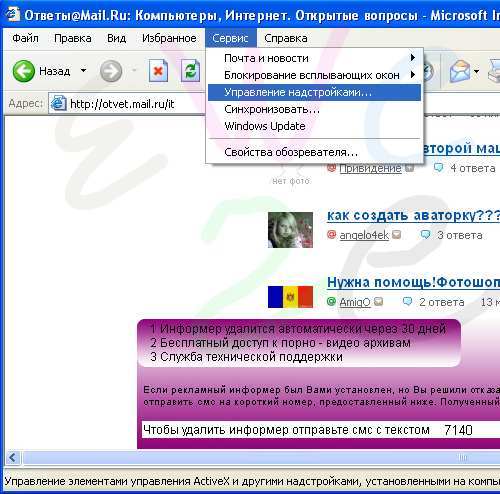This screenshot has width=500, height=494.
Task: Open the partially visible второй question link
Action: point(462,148)
